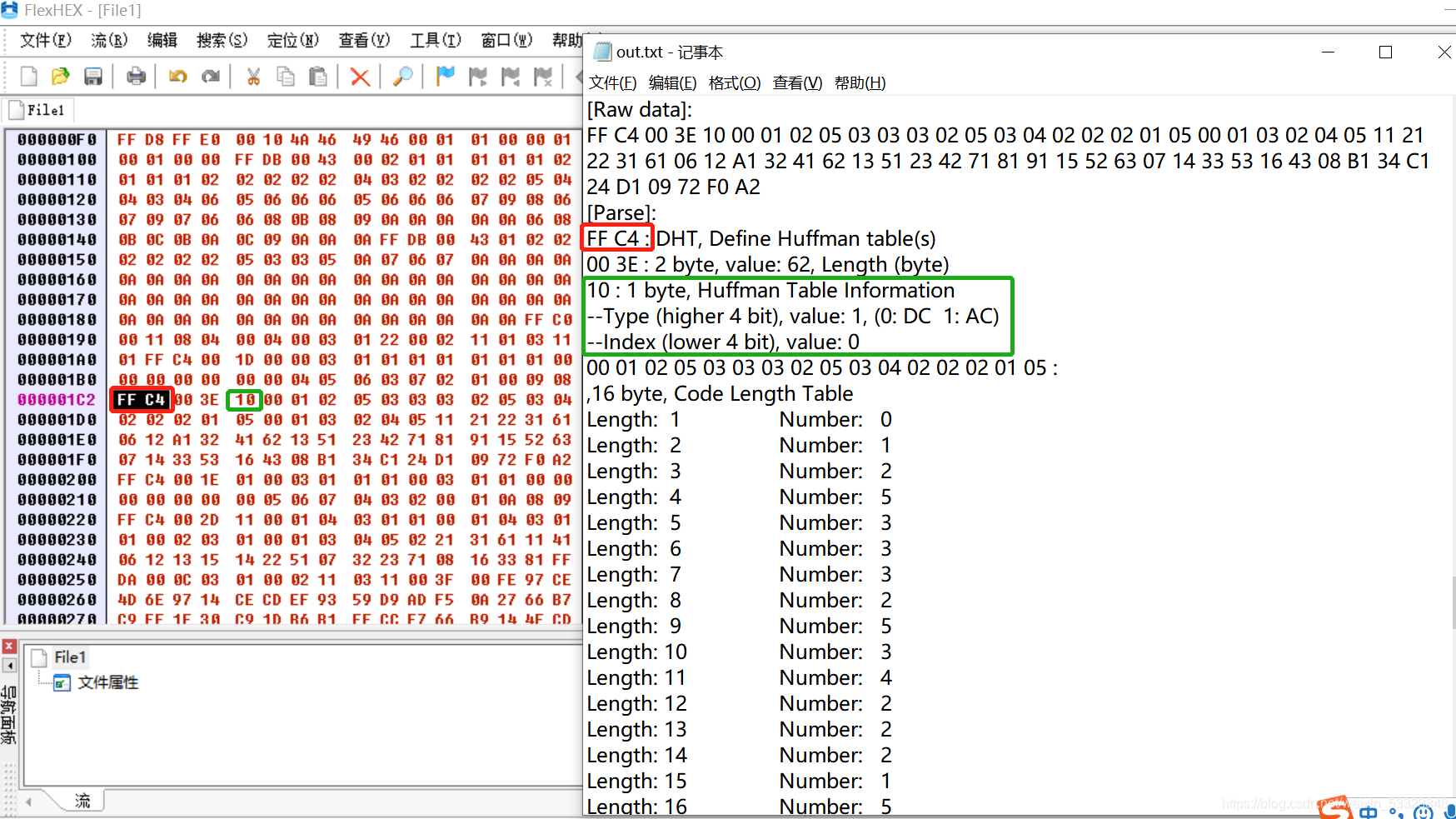Close the navigation panel with red X
Viewport: 1456px width, 819px height.
[x=9, y=647]
